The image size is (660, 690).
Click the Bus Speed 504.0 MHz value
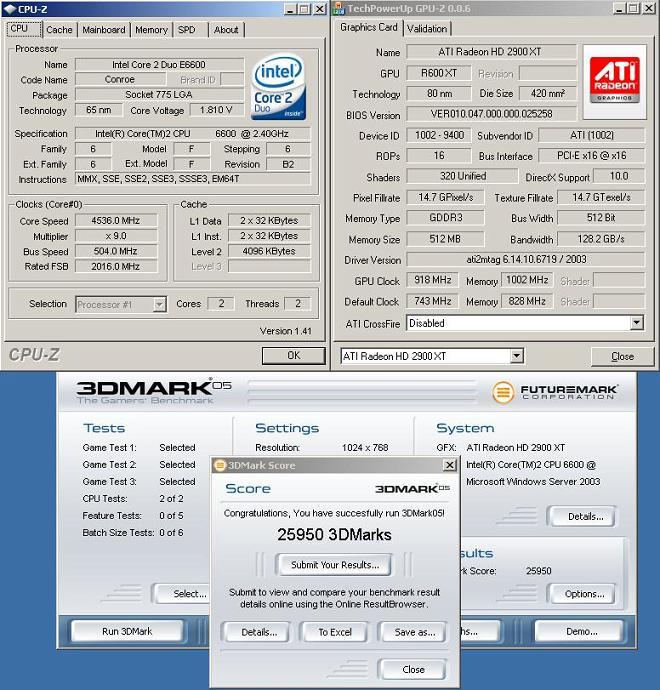click(x=116, y=251)
